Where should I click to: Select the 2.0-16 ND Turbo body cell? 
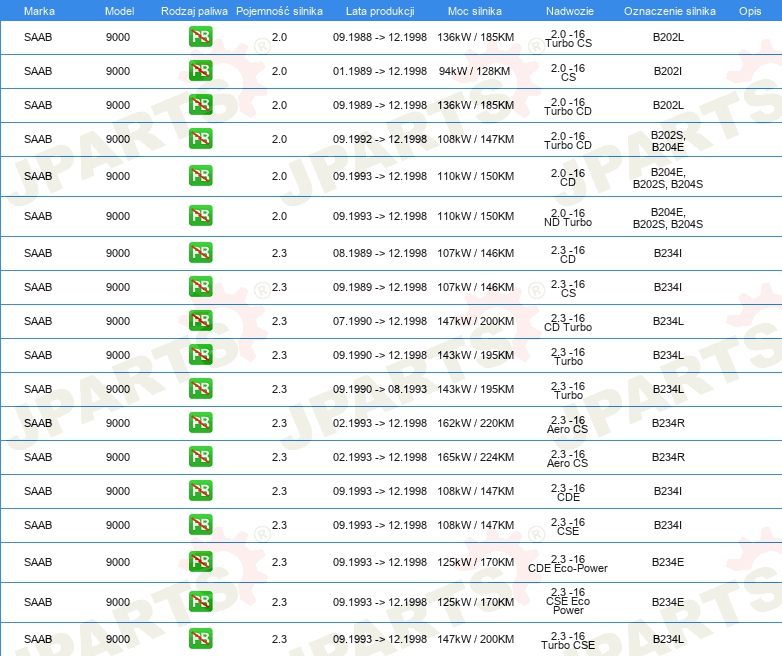[x=568, y=218]
